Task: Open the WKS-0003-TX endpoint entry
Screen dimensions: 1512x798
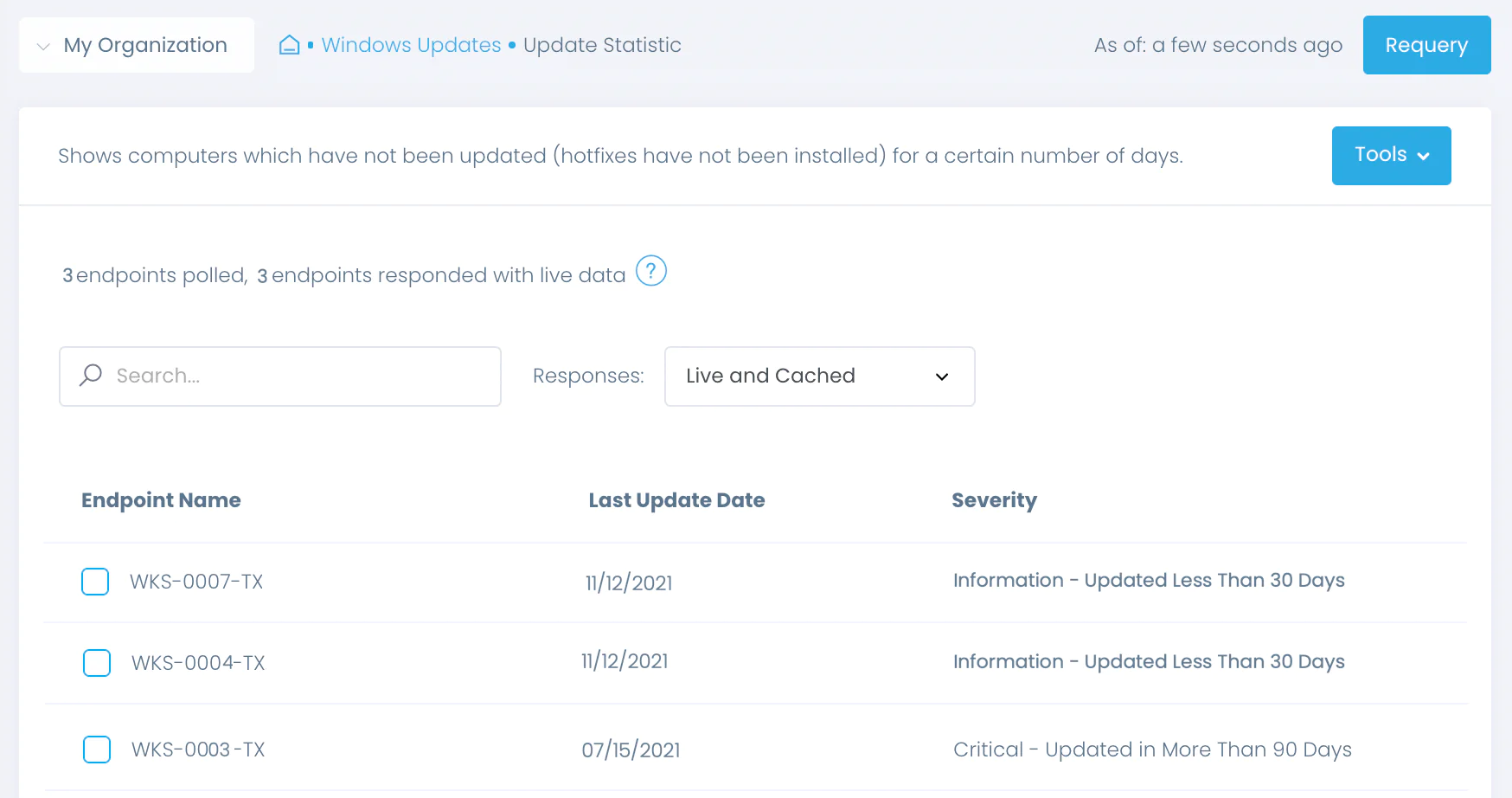Action: point(197,750)
